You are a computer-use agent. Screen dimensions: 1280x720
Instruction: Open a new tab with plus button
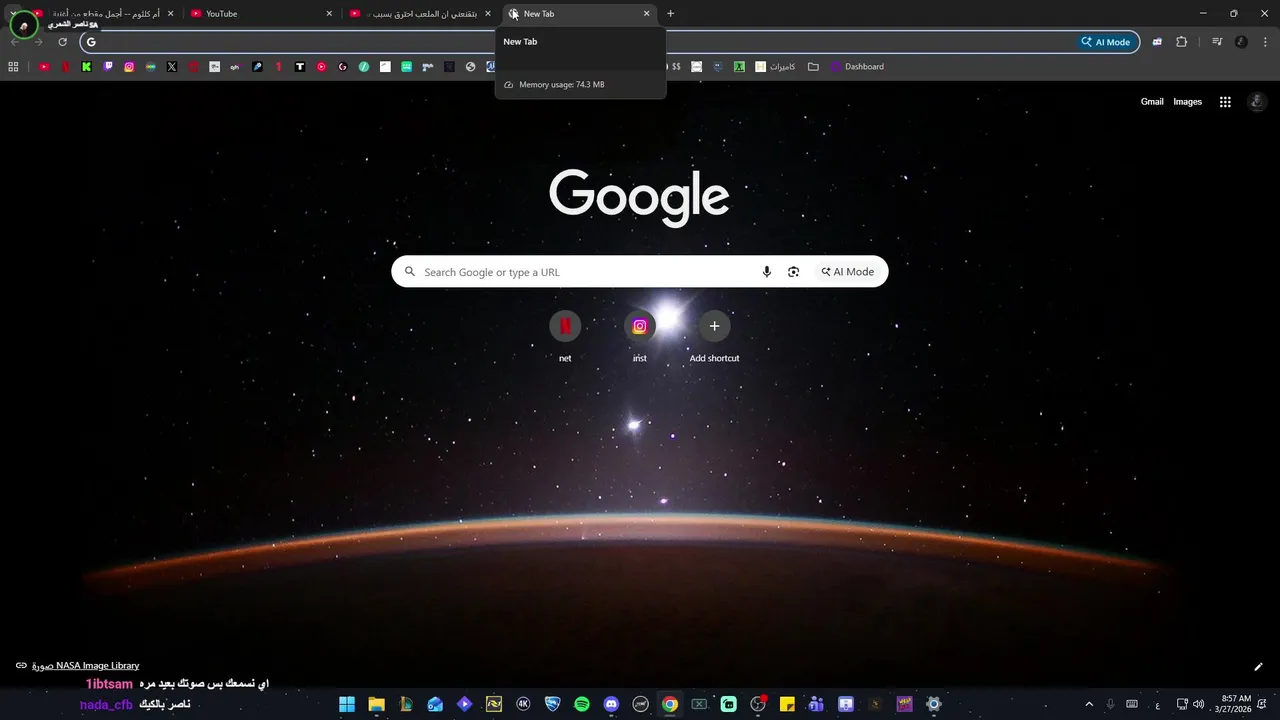(x=670, y=14)
